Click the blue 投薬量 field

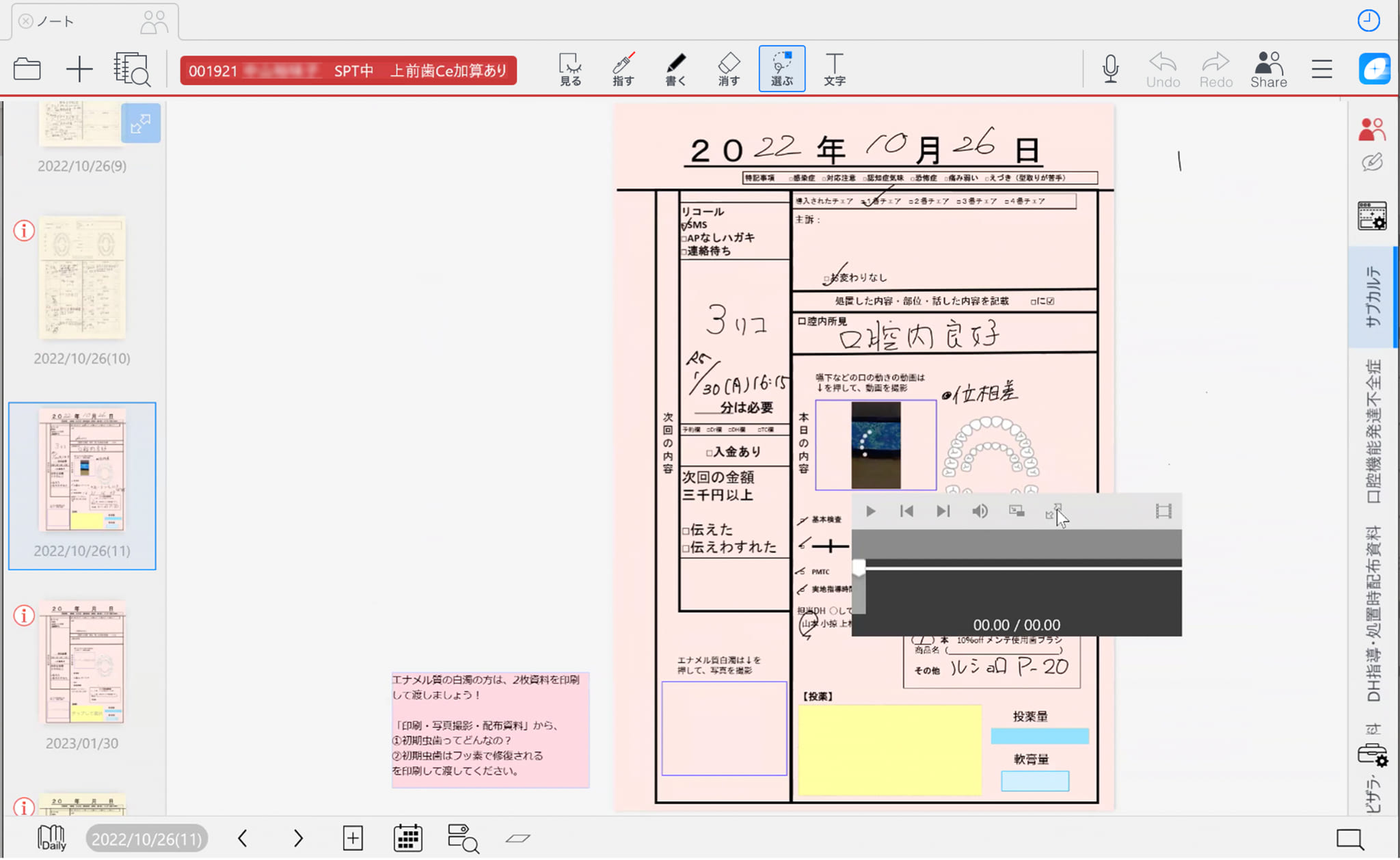pyautogui.click(x=1040, y=736)
